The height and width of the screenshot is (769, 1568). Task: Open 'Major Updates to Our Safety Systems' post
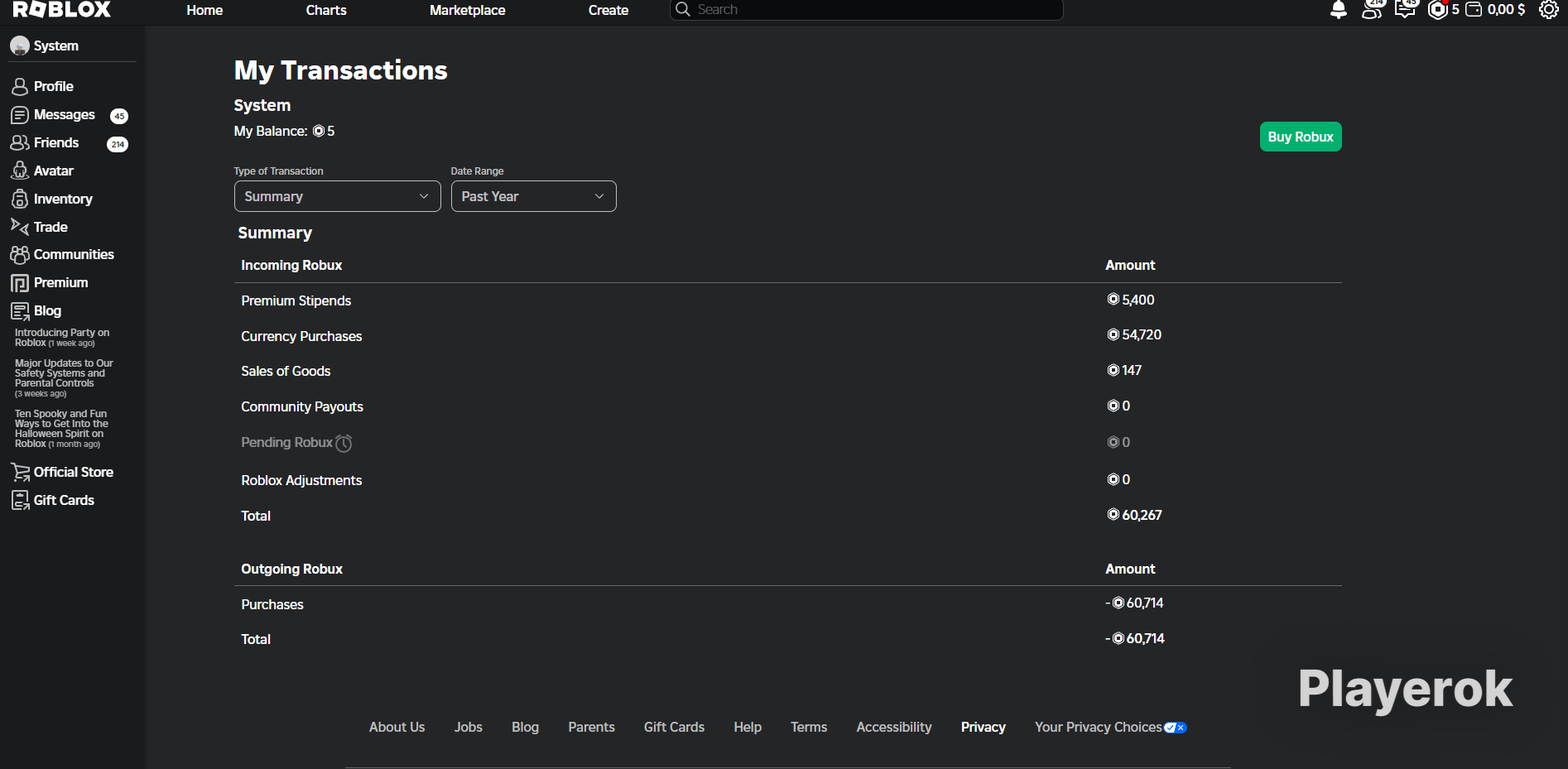coord(64,378)
